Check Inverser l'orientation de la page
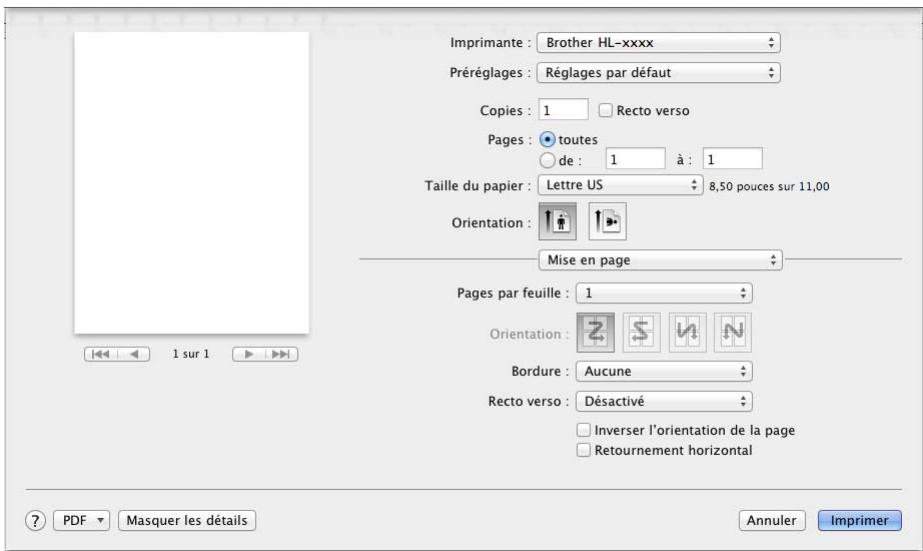This screenshot has width=923, height=551. click(583, 430)
